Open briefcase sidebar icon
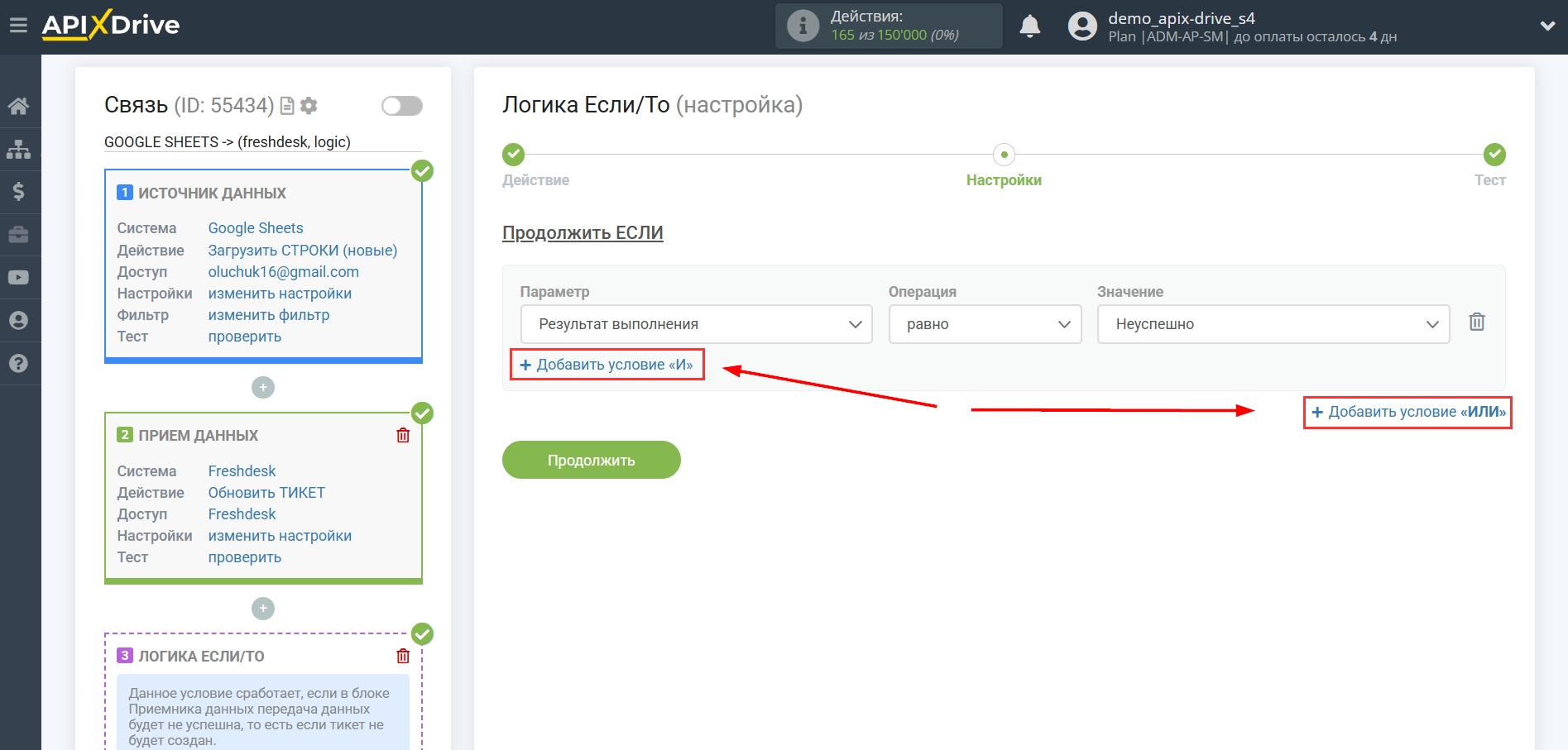Viewport: 1568px width, 750px height. pos(18,235)
